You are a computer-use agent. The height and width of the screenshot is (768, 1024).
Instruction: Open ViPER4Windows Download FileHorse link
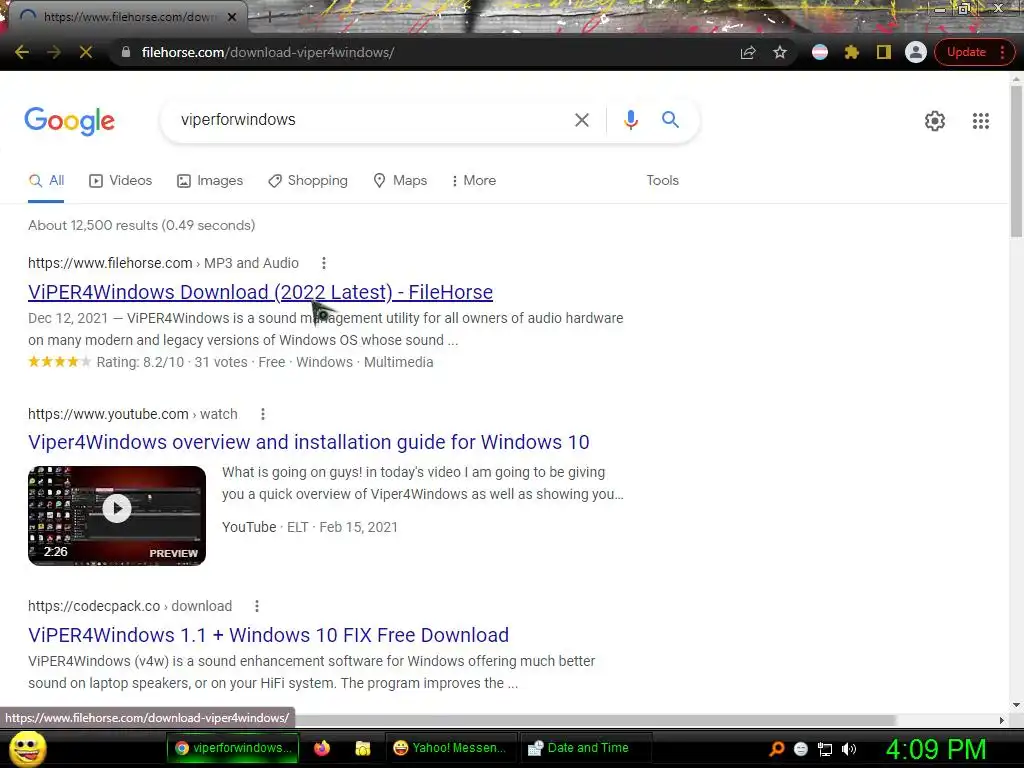pyautogui.click(x=260, y=293)
